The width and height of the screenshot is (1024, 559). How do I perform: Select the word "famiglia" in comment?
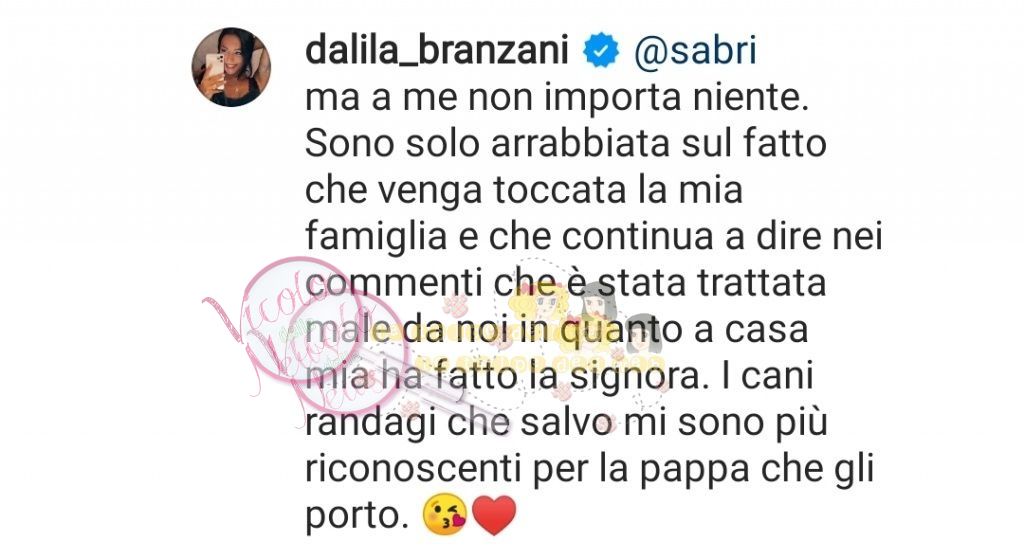tap(376, 238)
